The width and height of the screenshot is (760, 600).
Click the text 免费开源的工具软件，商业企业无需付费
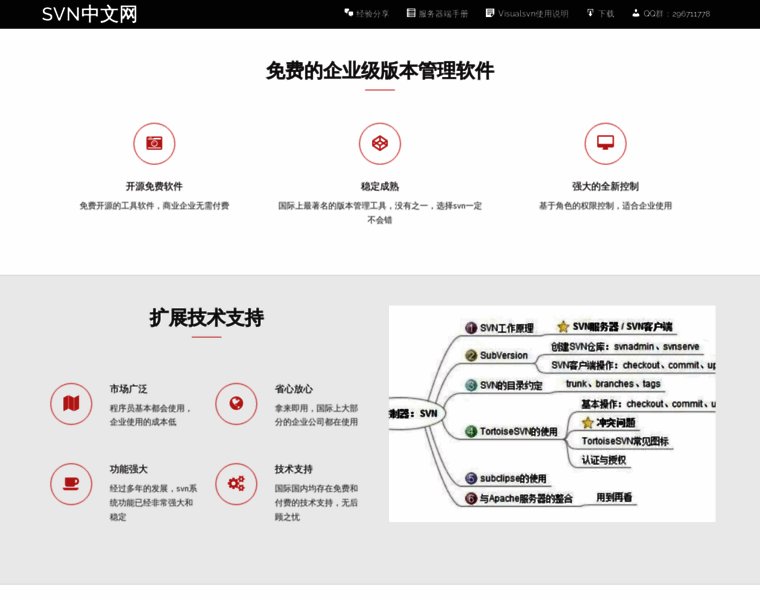154,205
